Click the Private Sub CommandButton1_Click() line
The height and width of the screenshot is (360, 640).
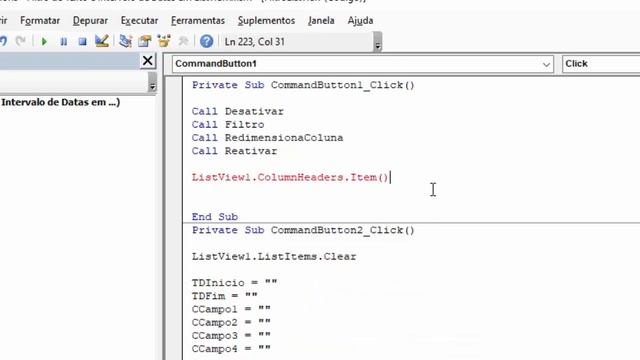coord(303,85)
